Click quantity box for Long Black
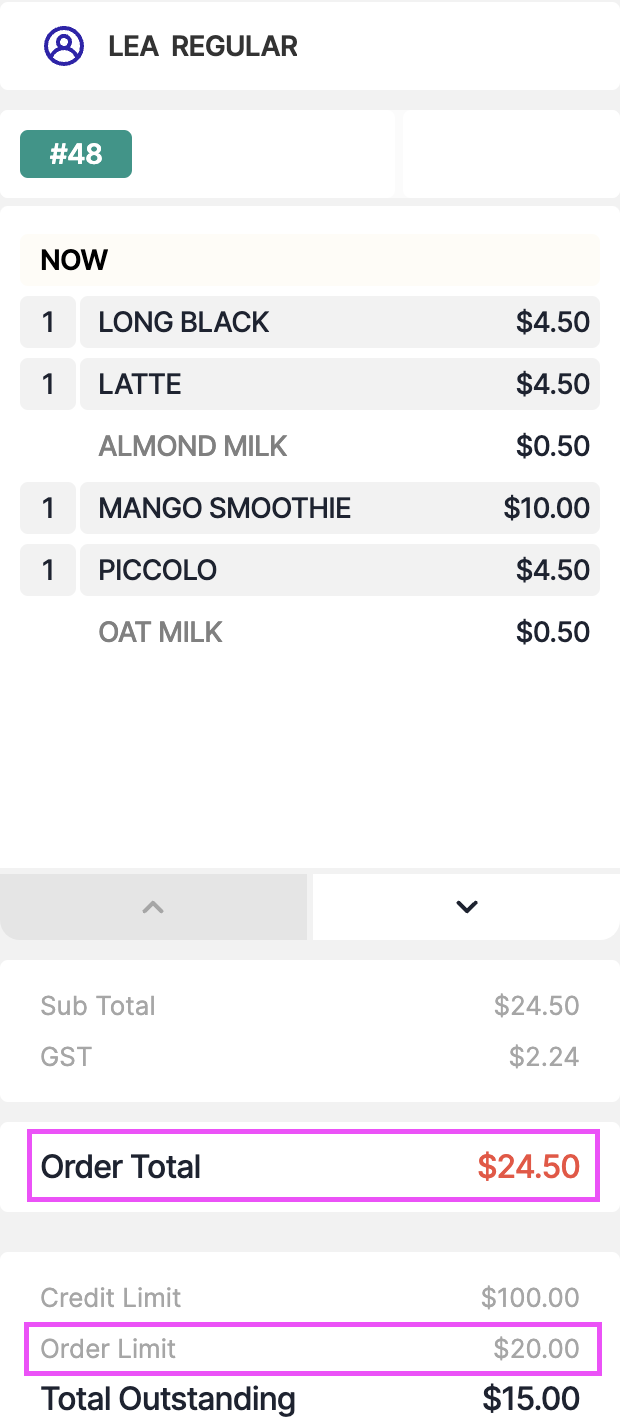620x1428 pixels. 48,322
